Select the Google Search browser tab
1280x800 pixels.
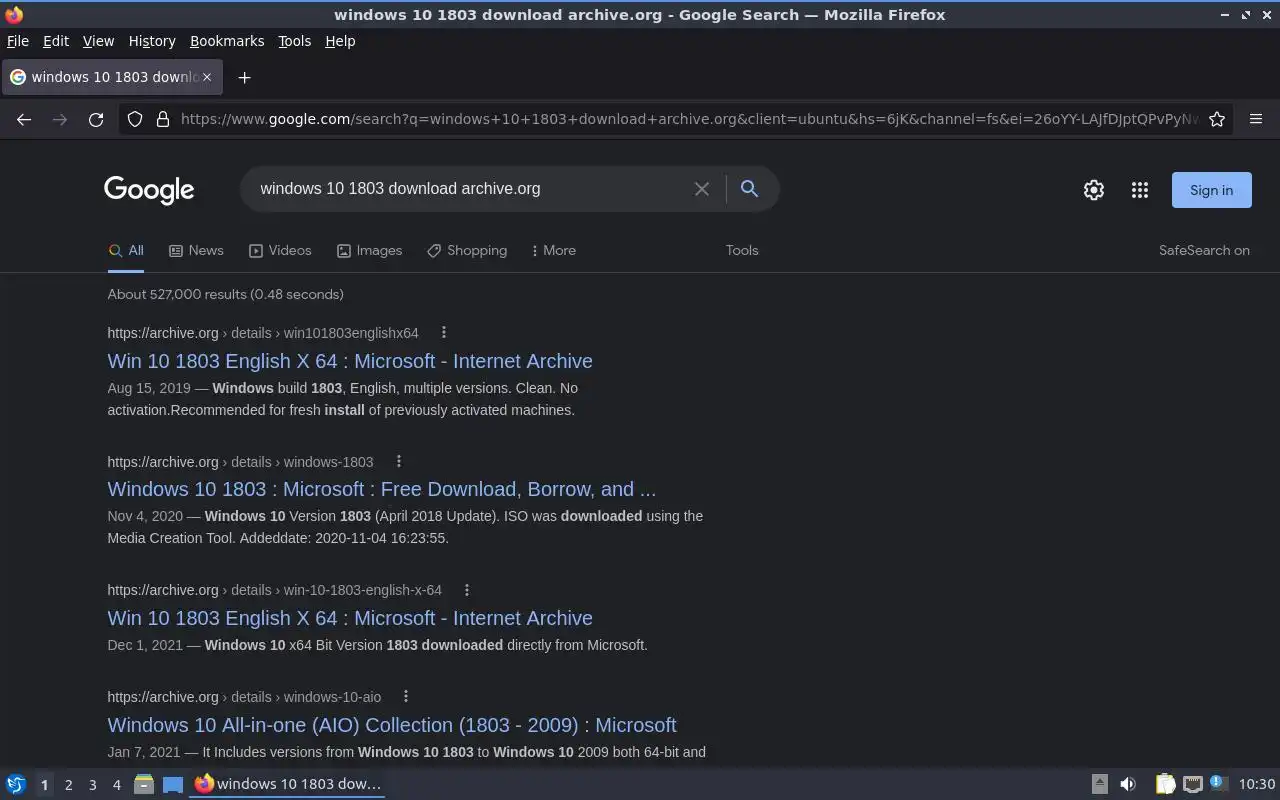pos(112,77)
